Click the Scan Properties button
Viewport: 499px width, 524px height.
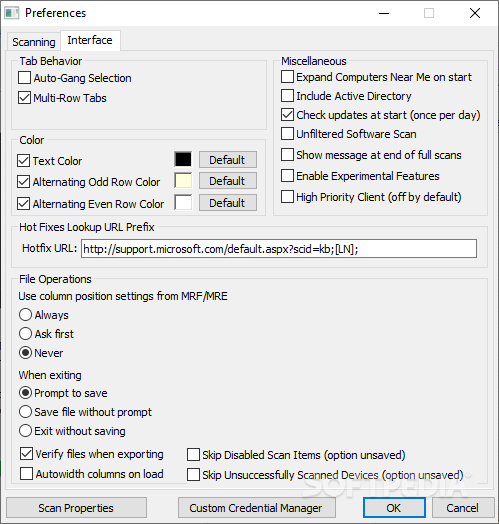[x=76, y=508]
